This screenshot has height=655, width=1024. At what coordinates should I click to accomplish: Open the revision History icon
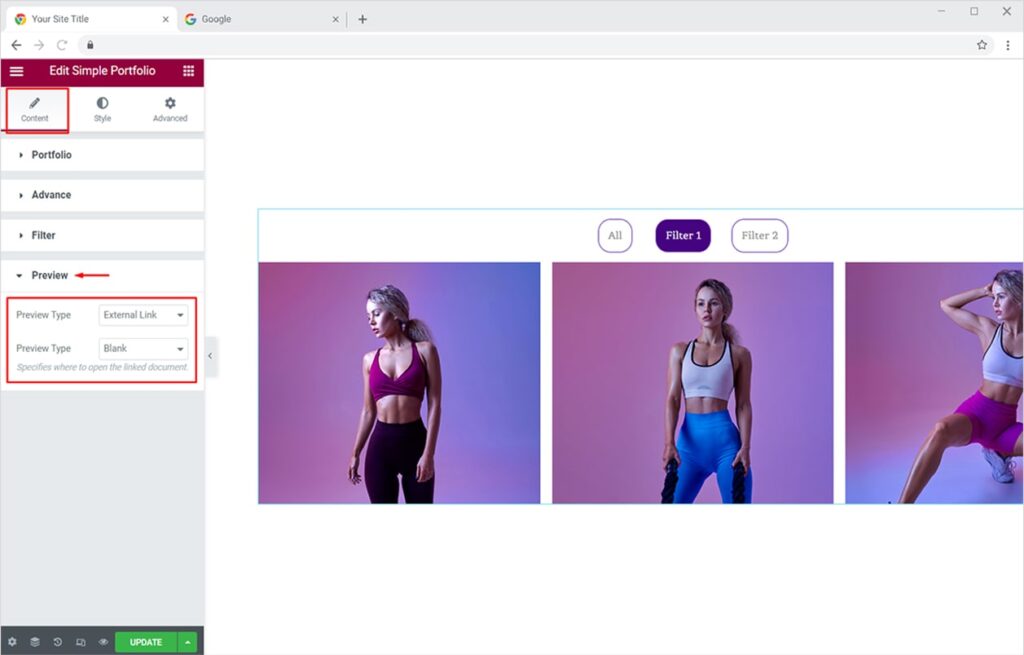(58, 642)
